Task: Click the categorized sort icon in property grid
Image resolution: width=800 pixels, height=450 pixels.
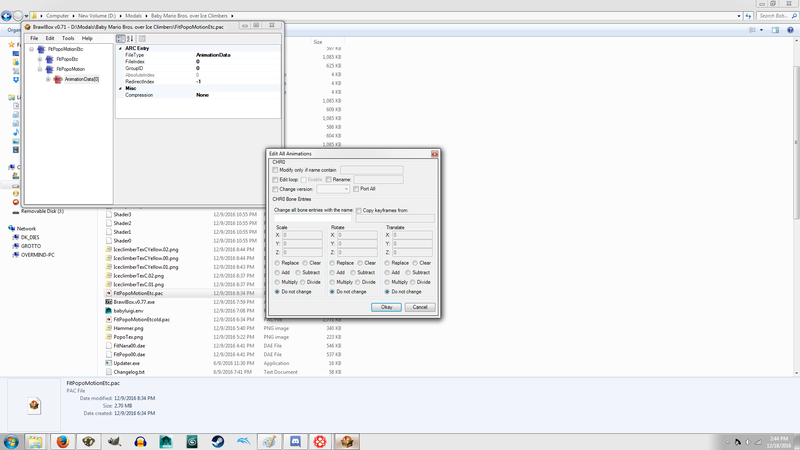Action: [x=121, y=39]
